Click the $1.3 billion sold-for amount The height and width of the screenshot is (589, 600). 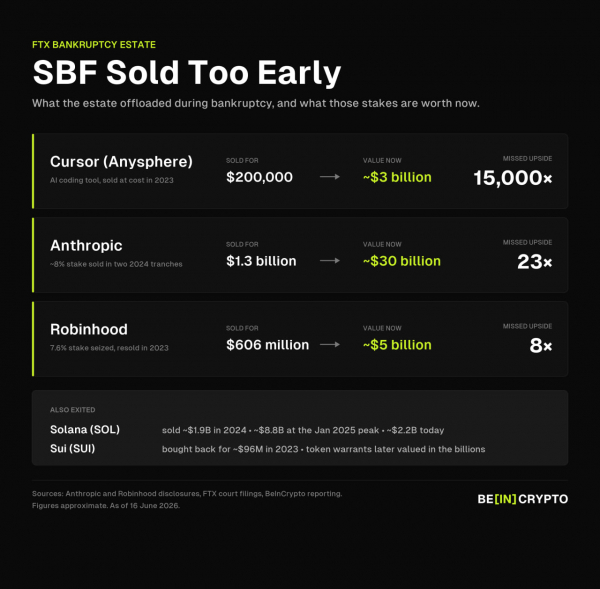tap(261, 261)
